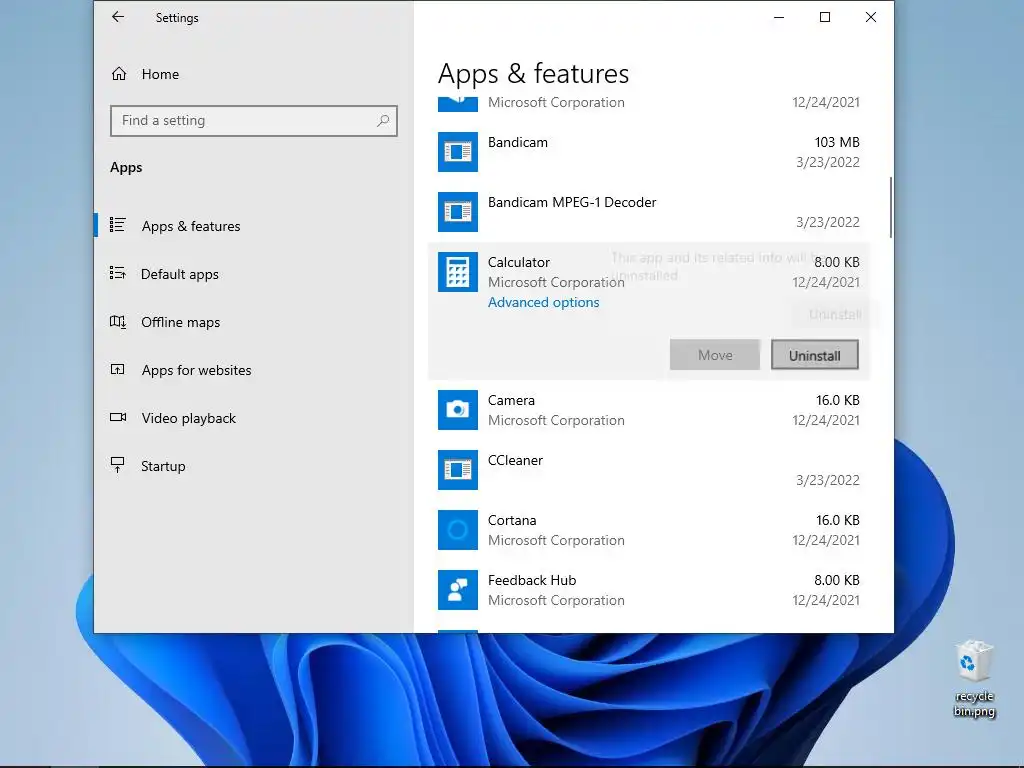Open Calculator Advanced options link
This screenshot has width=1024, height=768.
pyautogui.click(x=543, y=302)
